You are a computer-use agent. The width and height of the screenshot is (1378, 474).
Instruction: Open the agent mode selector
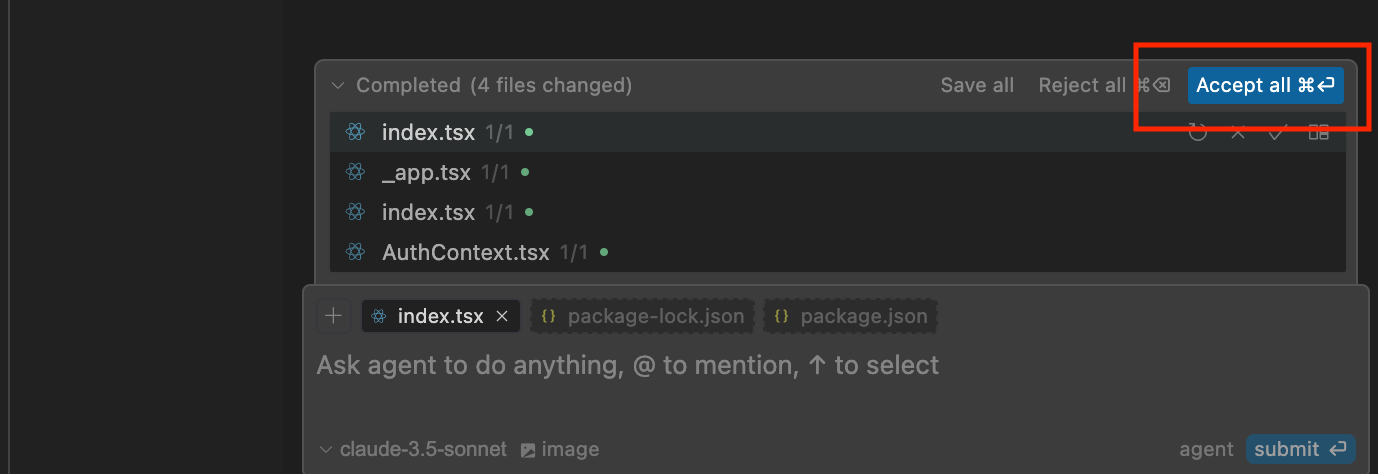pyautogui.click(x=1206, y=449)
